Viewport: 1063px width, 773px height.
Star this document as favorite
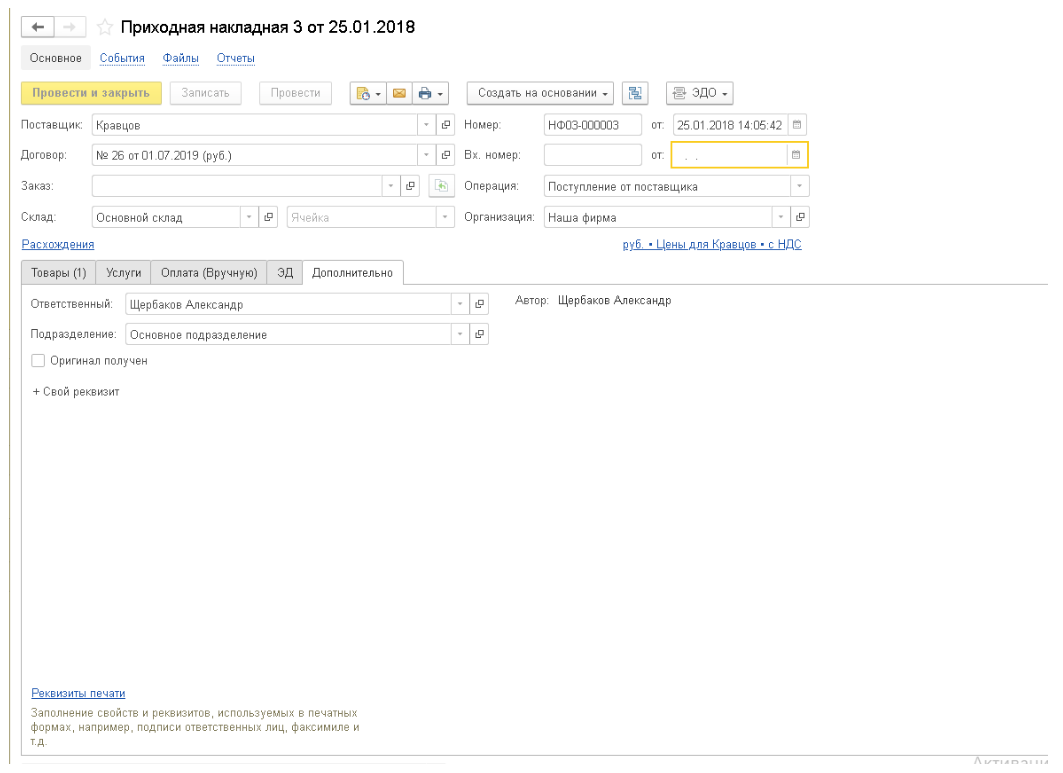105,28
